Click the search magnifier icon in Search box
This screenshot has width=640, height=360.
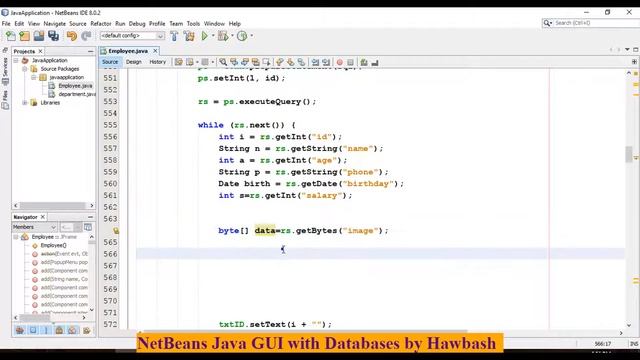[x=547, y=23]
